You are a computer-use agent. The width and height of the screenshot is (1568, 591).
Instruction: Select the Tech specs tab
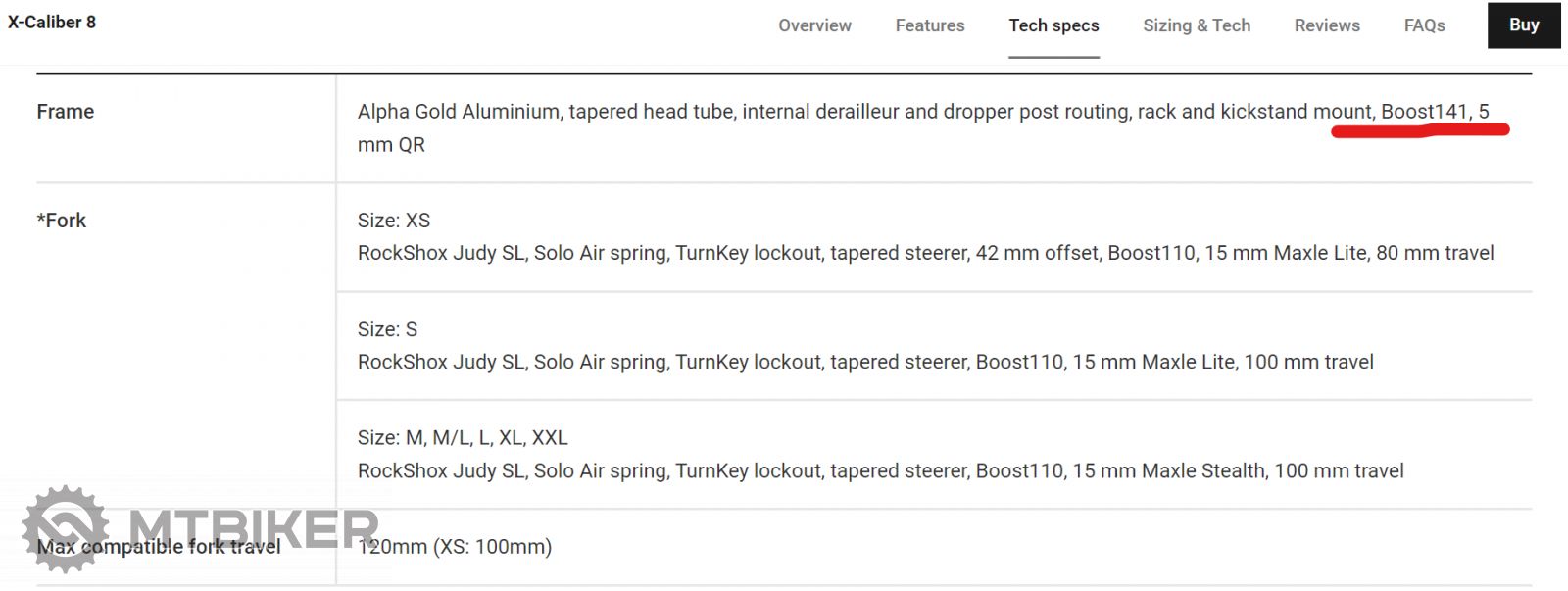(1053, 25)
